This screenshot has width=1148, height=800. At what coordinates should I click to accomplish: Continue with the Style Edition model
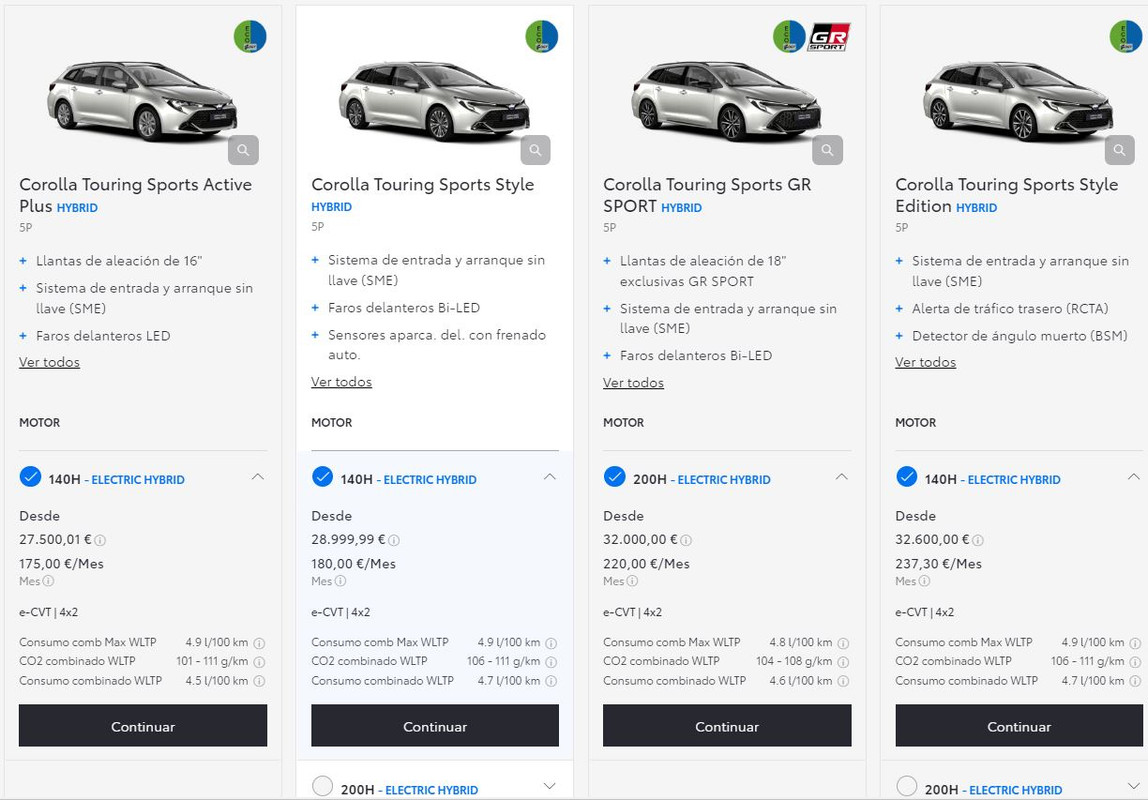(1018, 726)
